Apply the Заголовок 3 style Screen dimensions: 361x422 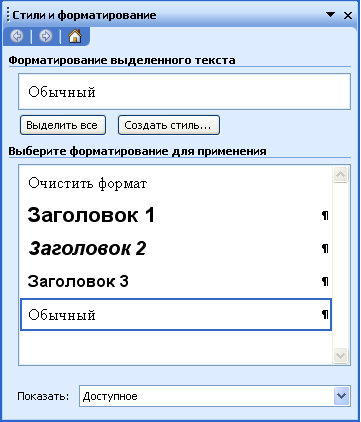pos(176,281)
